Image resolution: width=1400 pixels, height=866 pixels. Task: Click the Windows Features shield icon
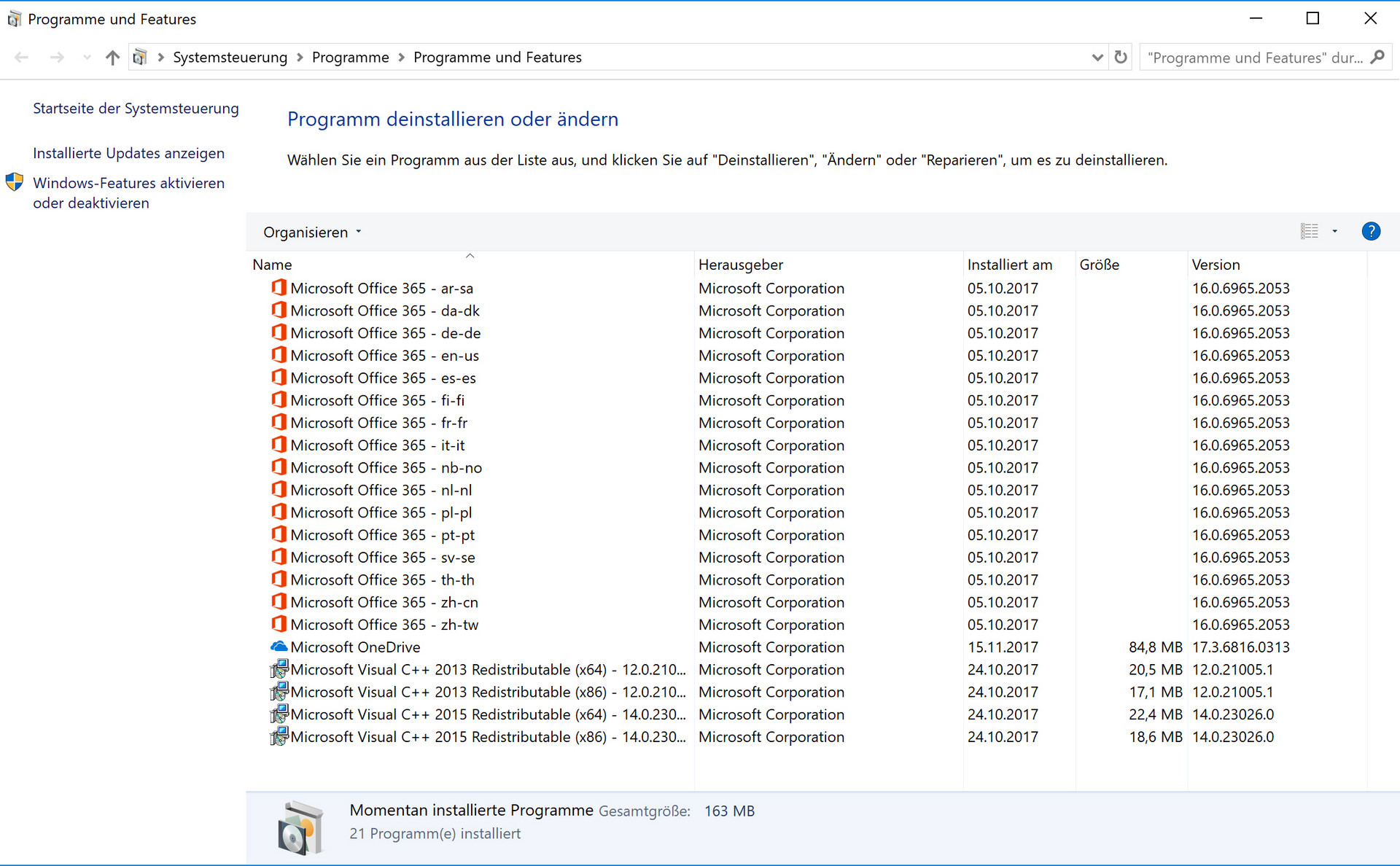[x=15, y=182]
